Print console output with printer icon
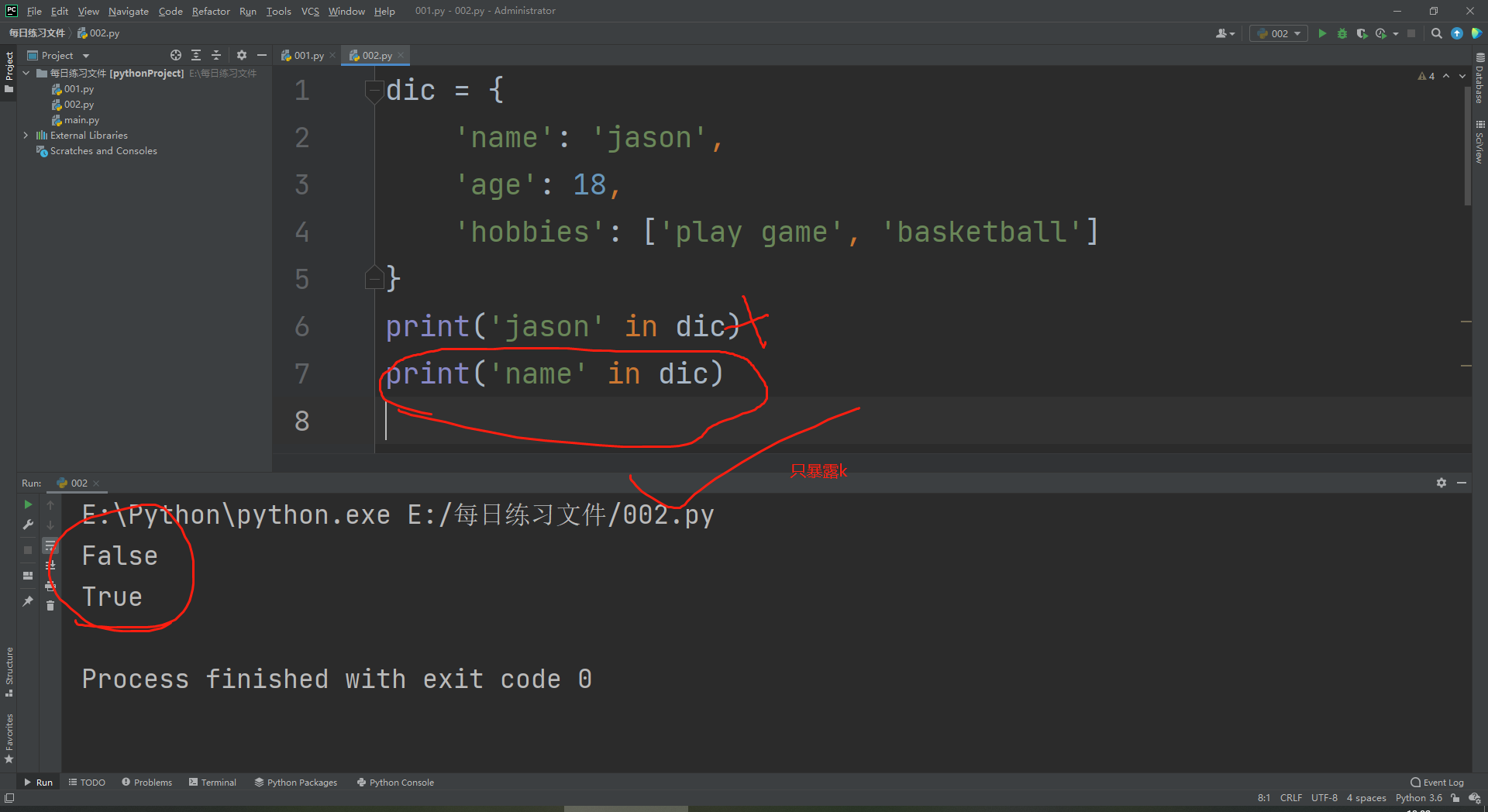This screenshot has width=1488, height=812. (x=50, y=586)
